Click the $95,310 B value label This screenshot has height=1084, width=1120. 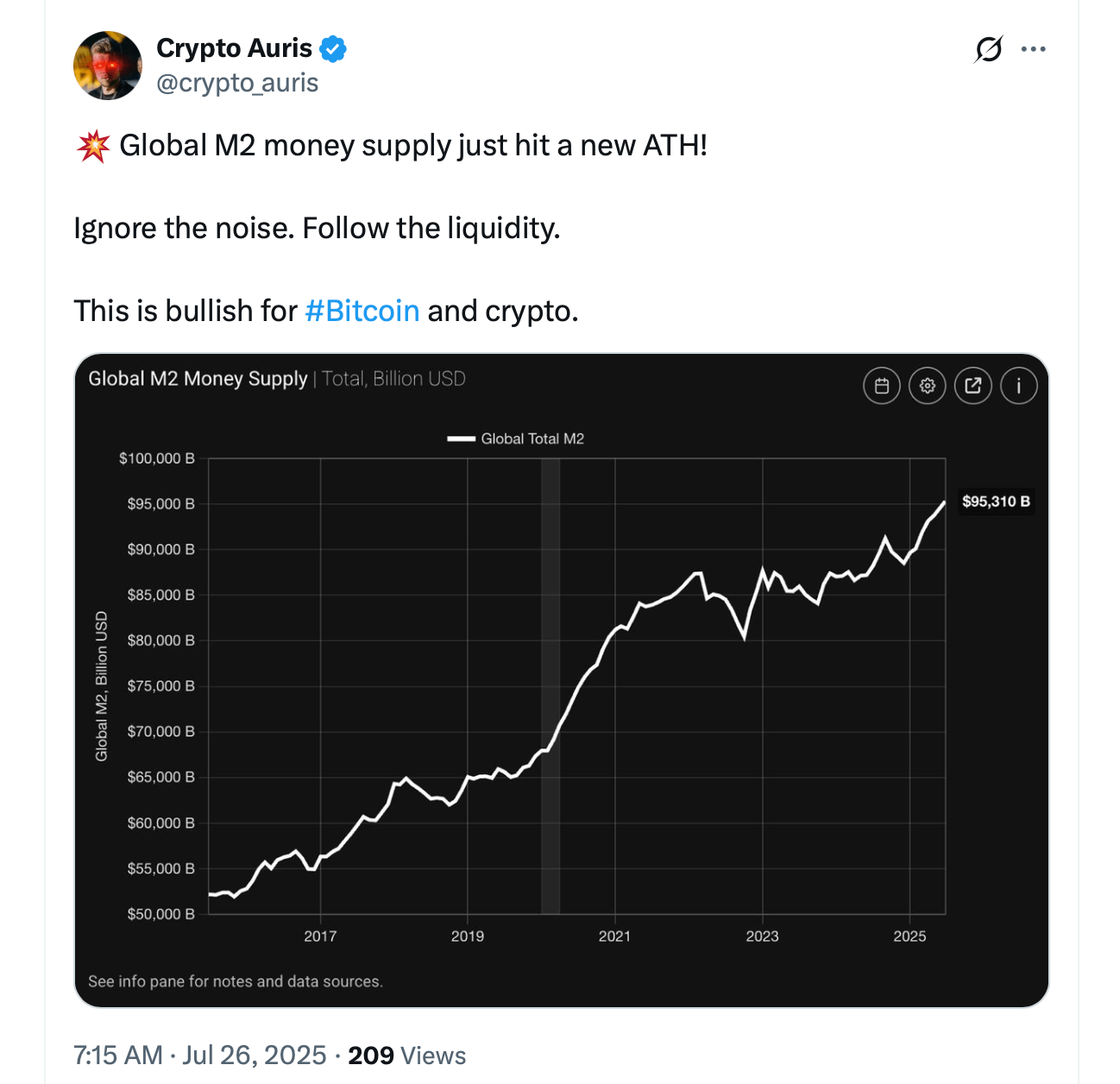coord(996,501)
